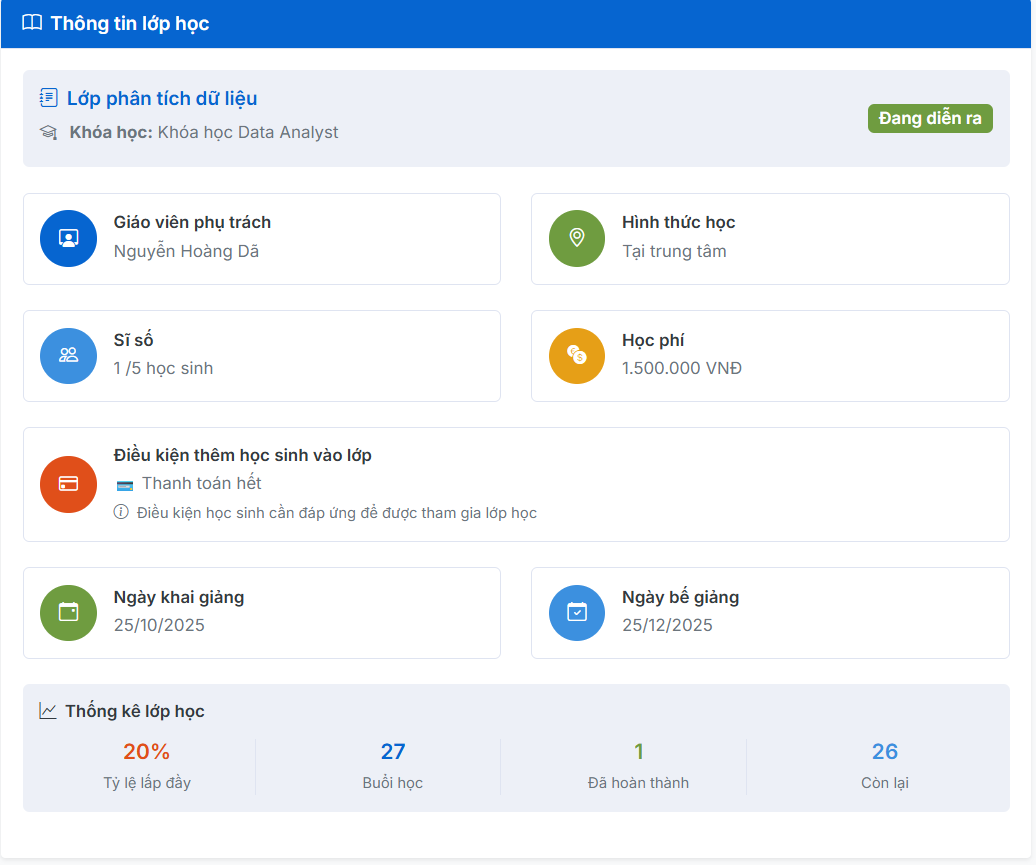The width and height of the screenshot is (1036, 865).
Task: Click the blue group icon for Sĩ số
Action: [x=68, y=355]
